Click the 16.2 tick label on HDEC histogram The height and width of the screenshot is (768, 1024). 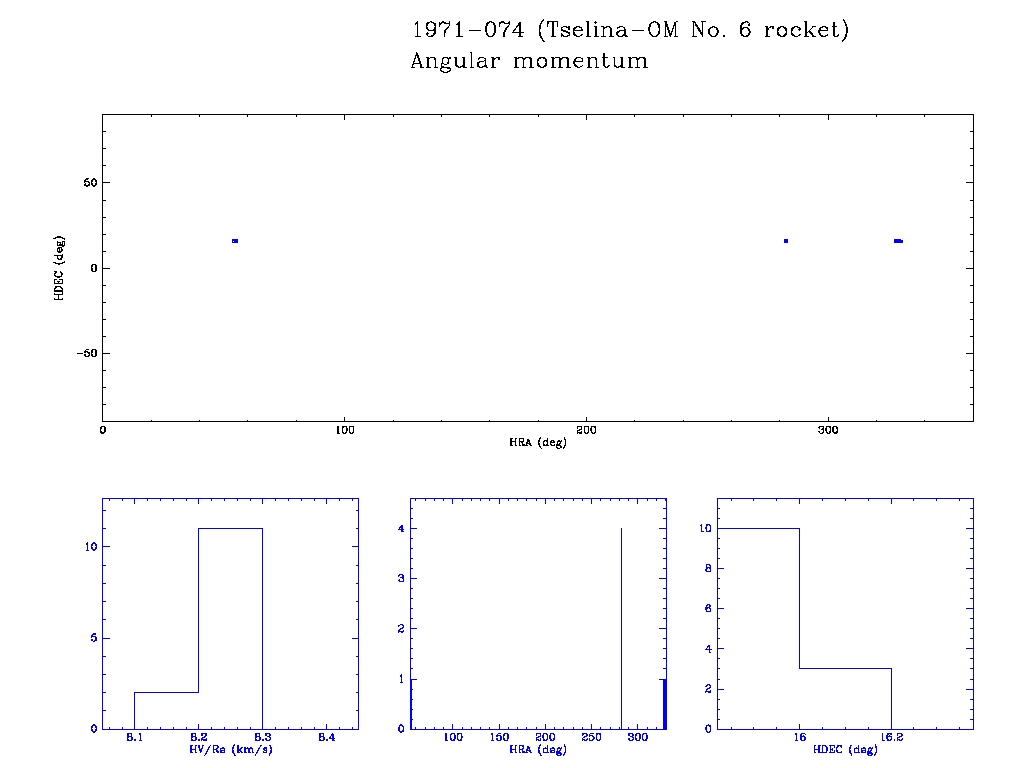891,737
